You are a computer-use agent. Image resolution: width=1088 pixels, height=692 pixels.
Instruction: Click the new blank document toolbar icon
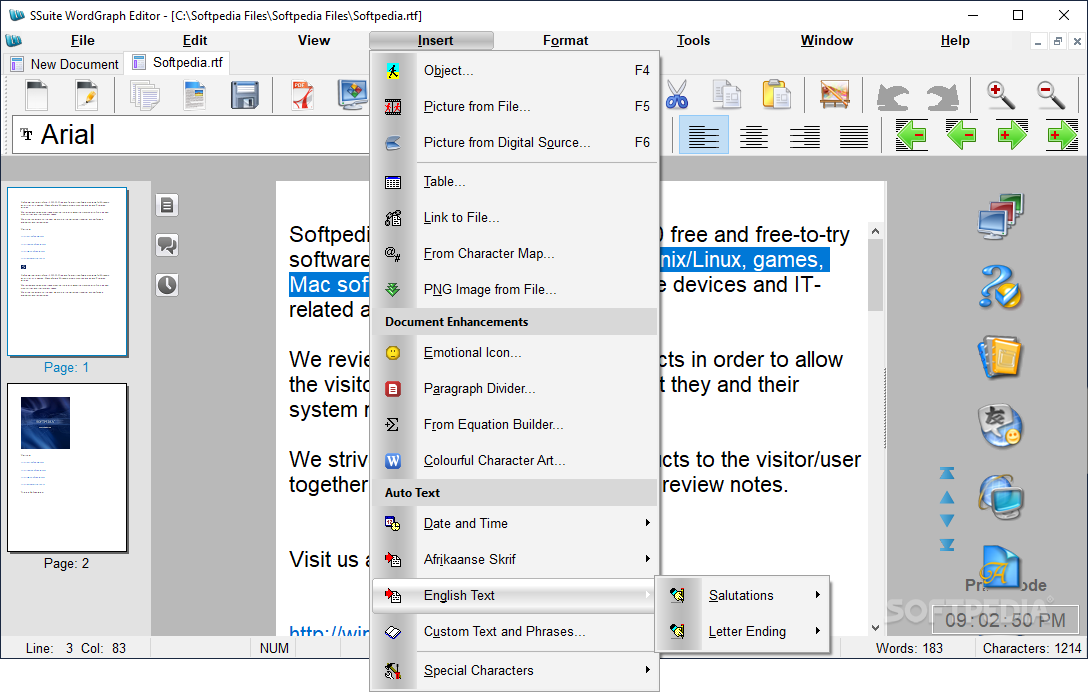tap(37, 95)
